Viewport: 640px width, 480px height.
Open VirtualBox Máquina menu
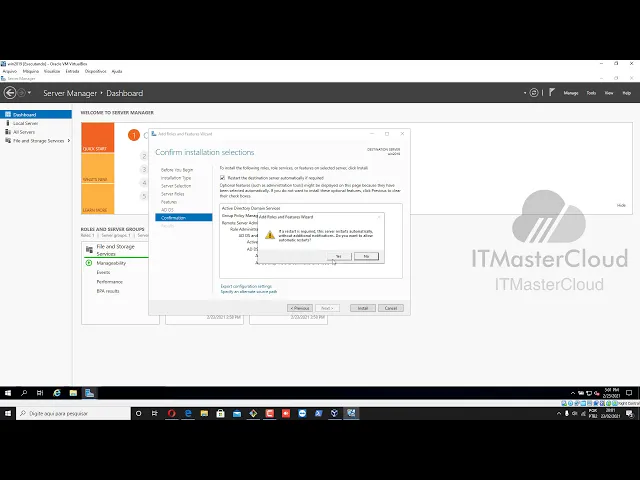click(31, 71)
